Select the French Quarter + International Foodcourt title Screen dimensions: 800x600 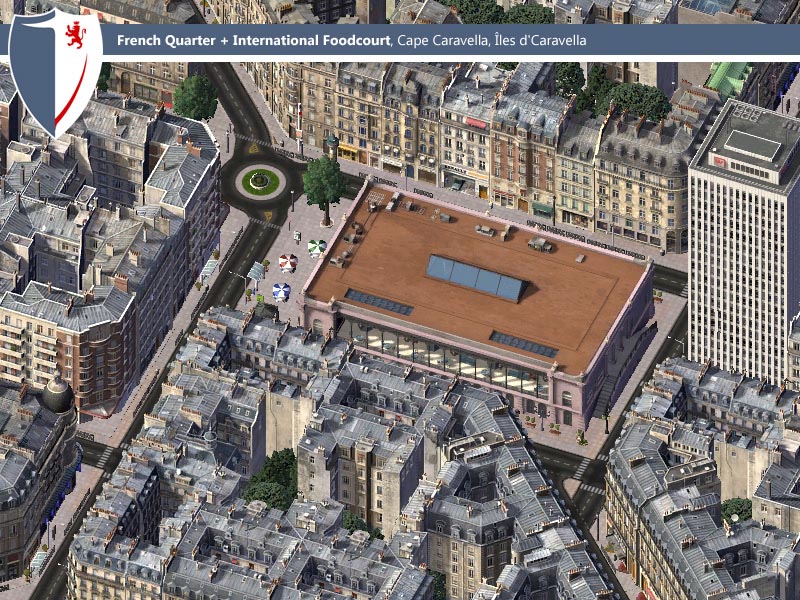click(x=254, y=40)
